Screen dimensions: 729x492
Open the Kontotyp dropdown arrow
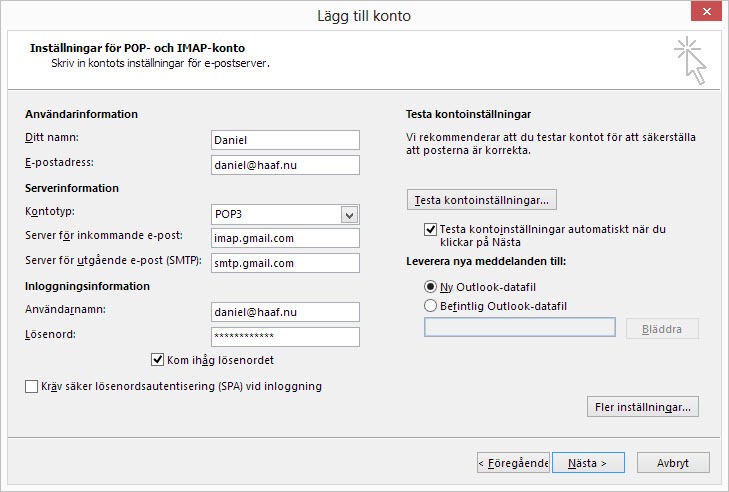coord(349,214)
